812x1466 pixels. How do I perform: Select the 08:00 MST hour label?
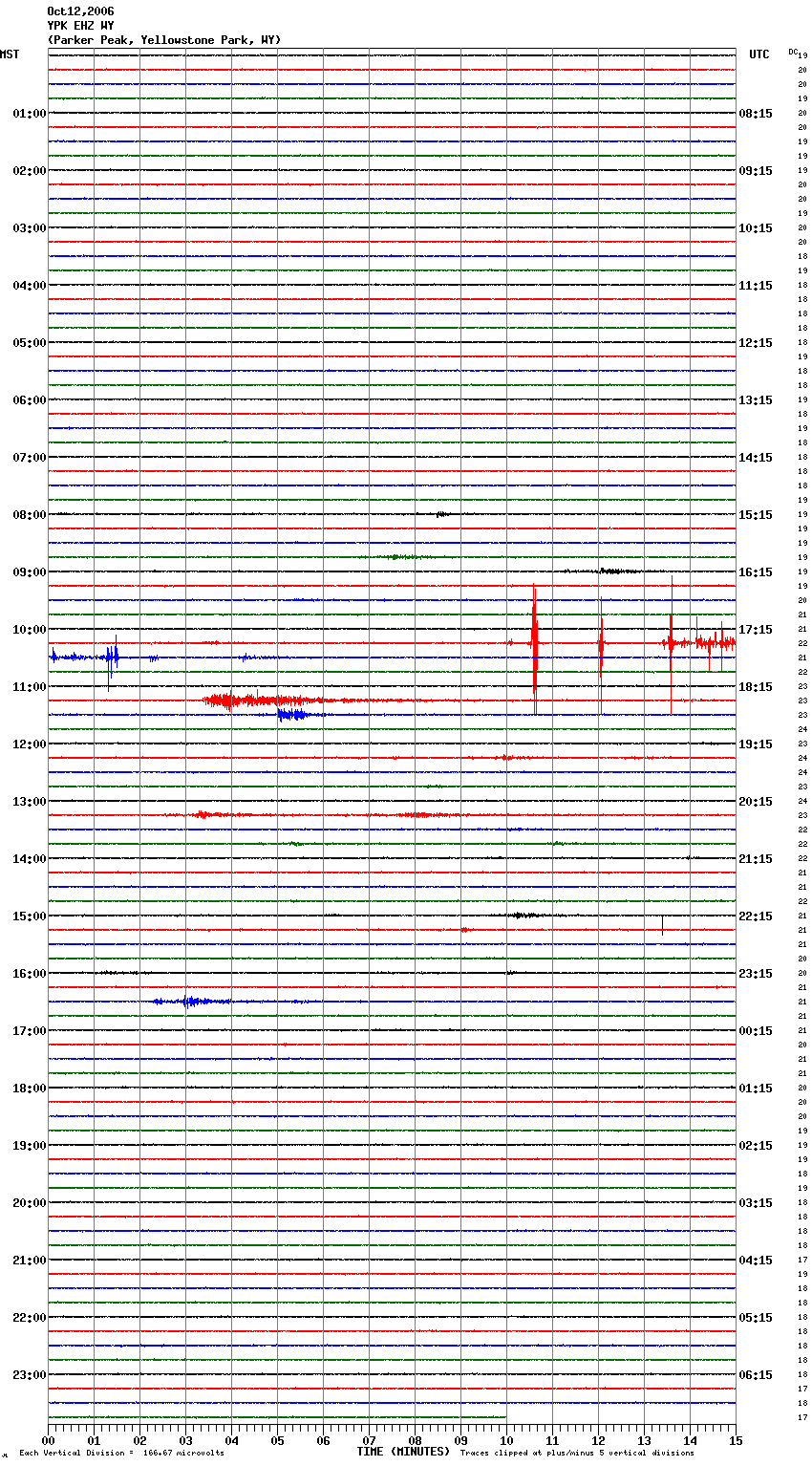point(29,515)
